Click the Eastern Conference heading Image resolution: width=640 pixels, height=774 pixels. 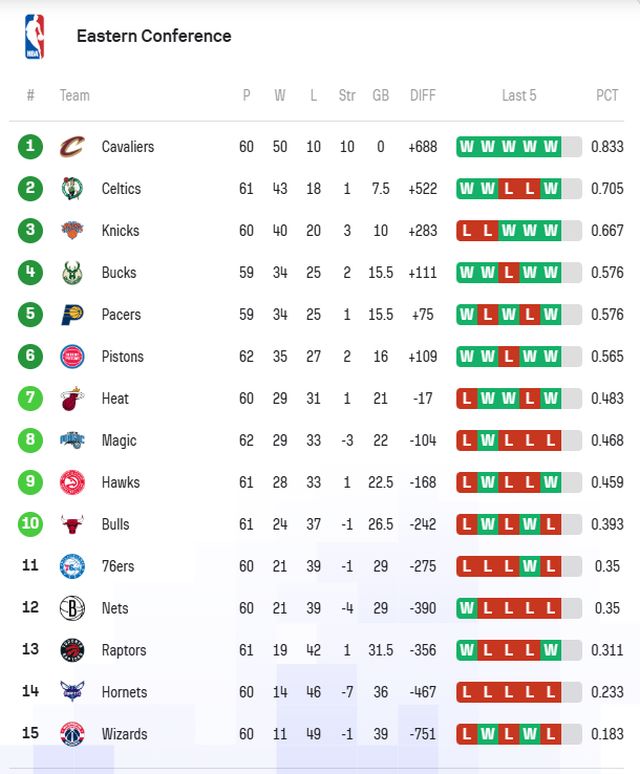[154, 36]
